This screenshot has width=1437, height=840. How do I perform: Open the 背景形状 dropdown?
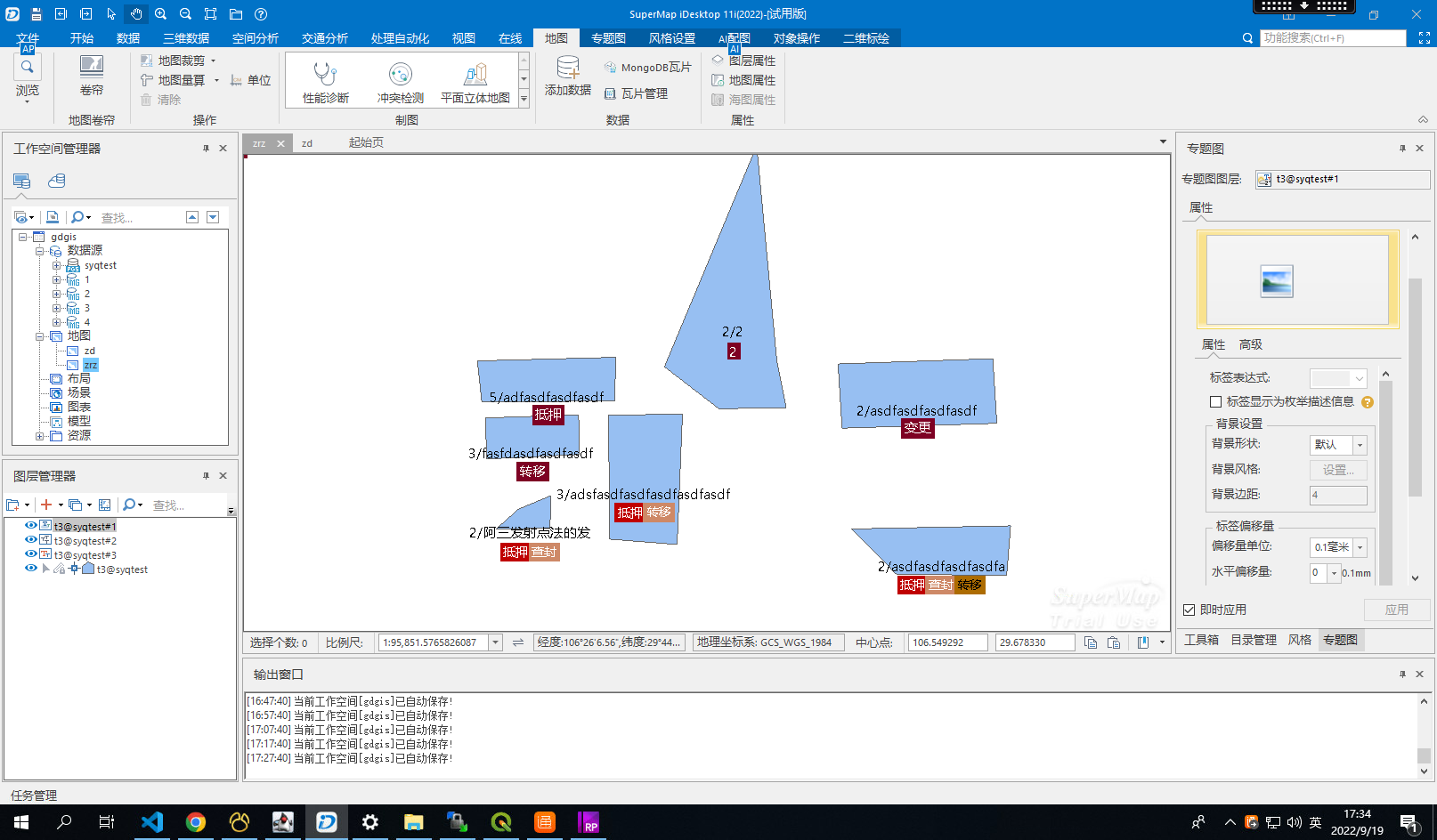[x=1360, y=445]
